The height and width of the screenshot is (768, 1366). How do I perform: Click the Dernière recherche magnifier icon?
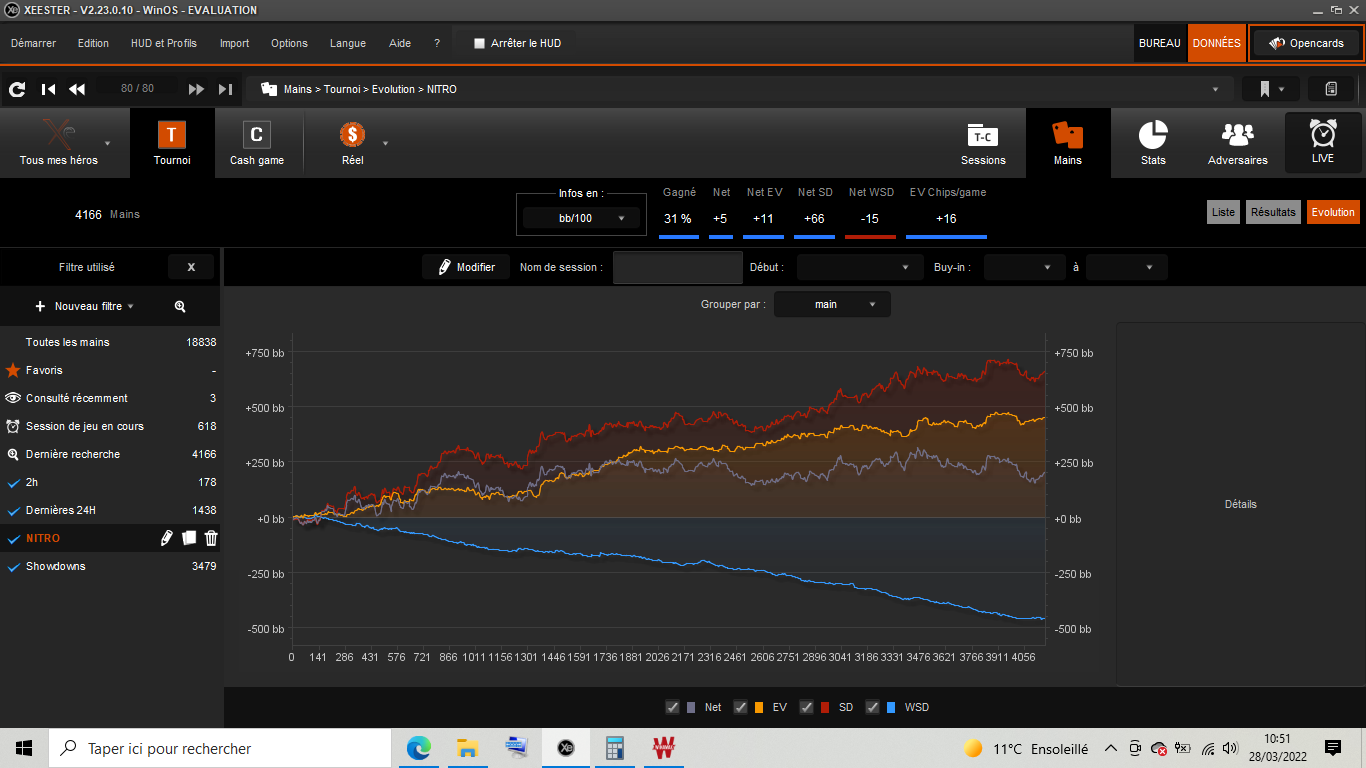[13, 454]
